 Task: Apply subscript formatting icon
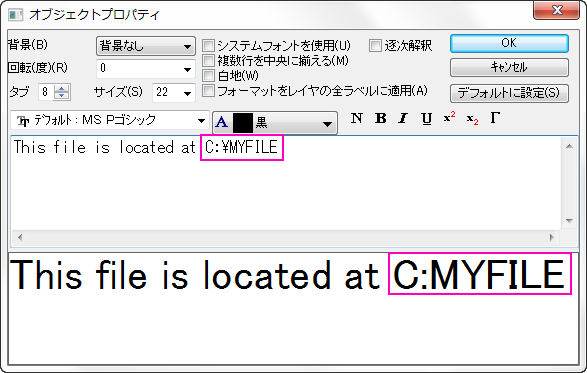pos(472,119)
